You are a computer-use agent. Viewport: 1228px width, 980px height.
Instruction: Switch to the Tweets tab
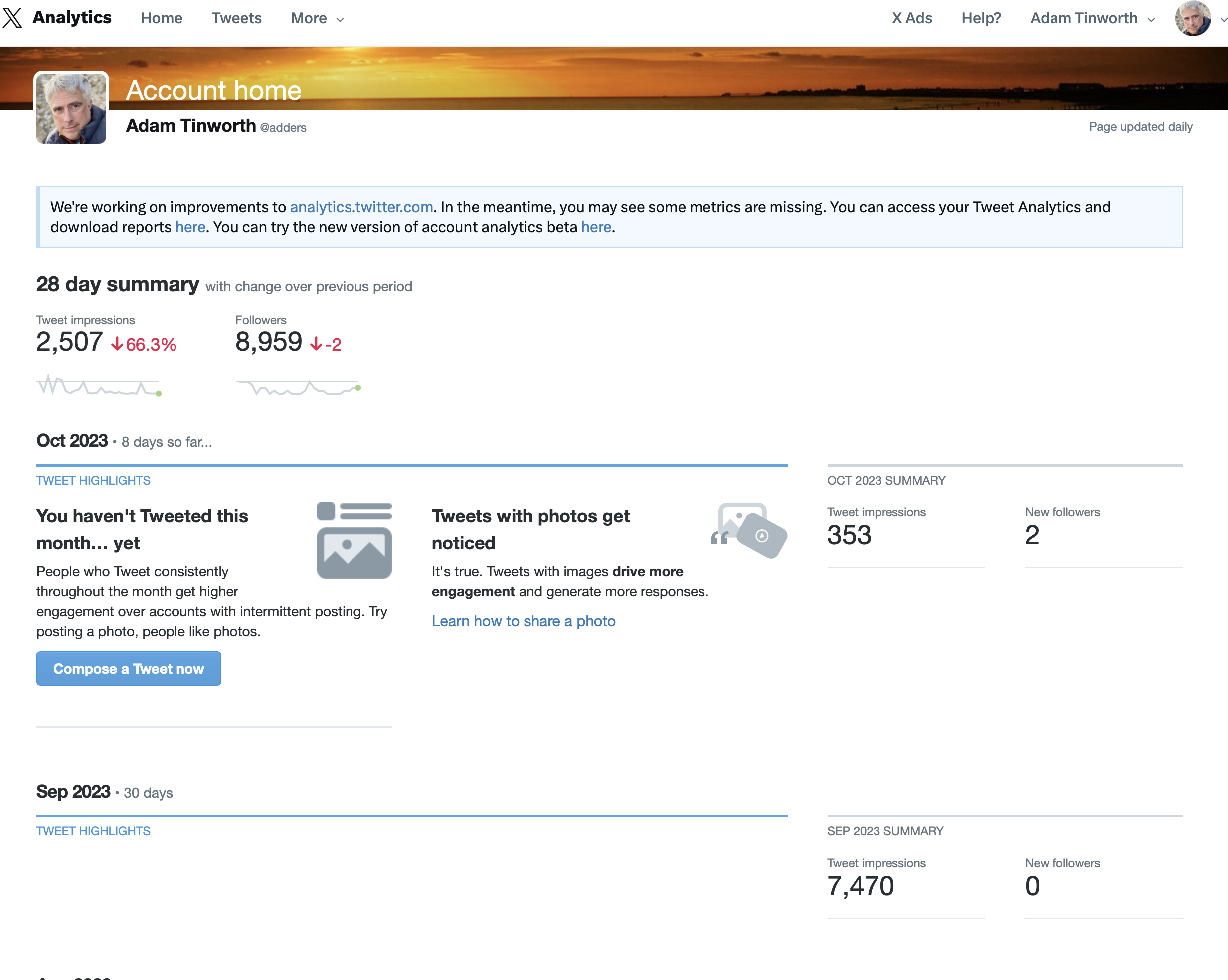(x=236, y=18)
